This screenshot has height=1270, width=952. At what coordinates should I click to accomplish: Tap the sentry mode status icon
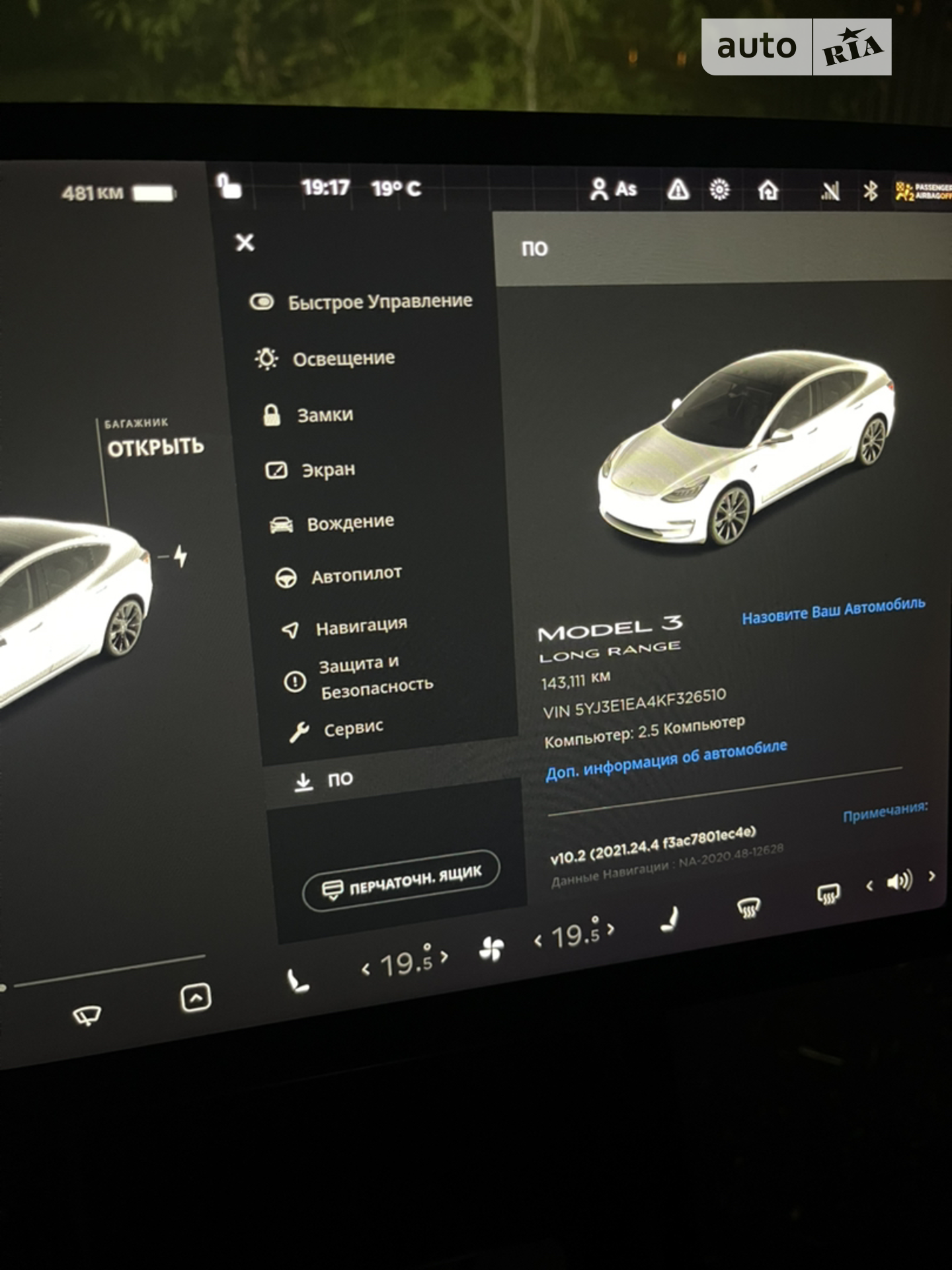tap(719, 190)
